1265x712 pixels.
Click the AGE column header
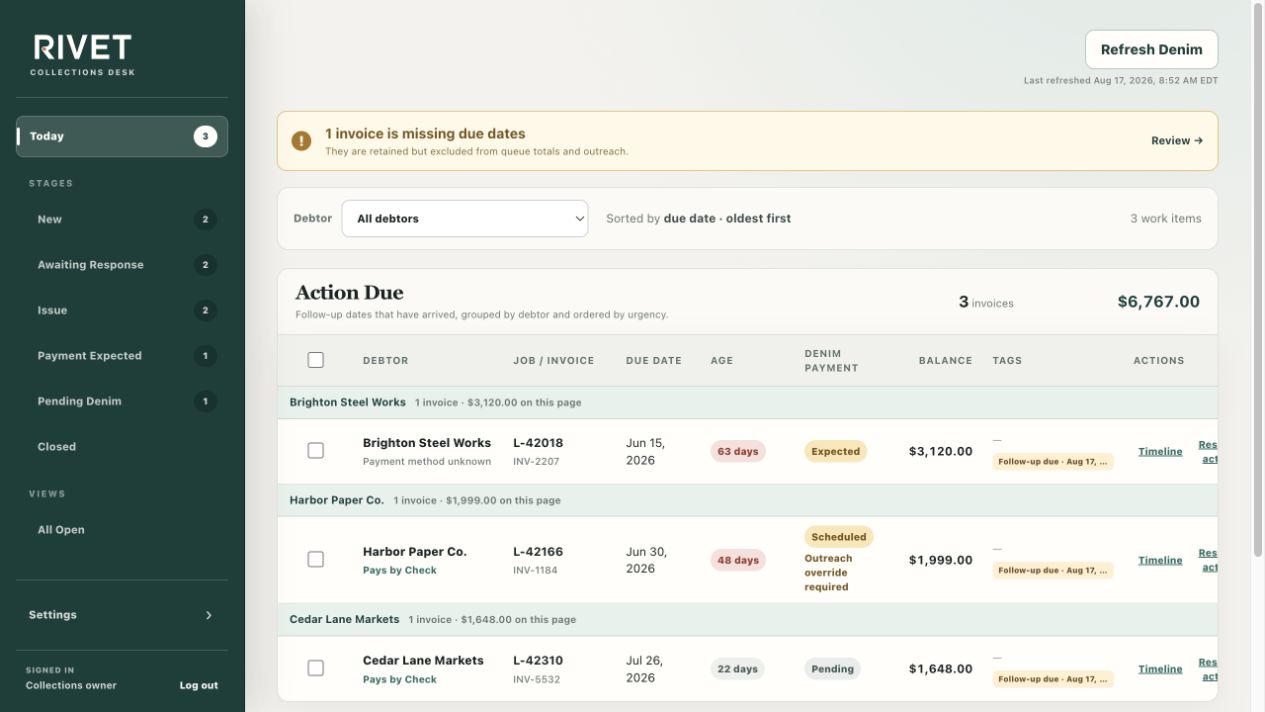(722, 361)
